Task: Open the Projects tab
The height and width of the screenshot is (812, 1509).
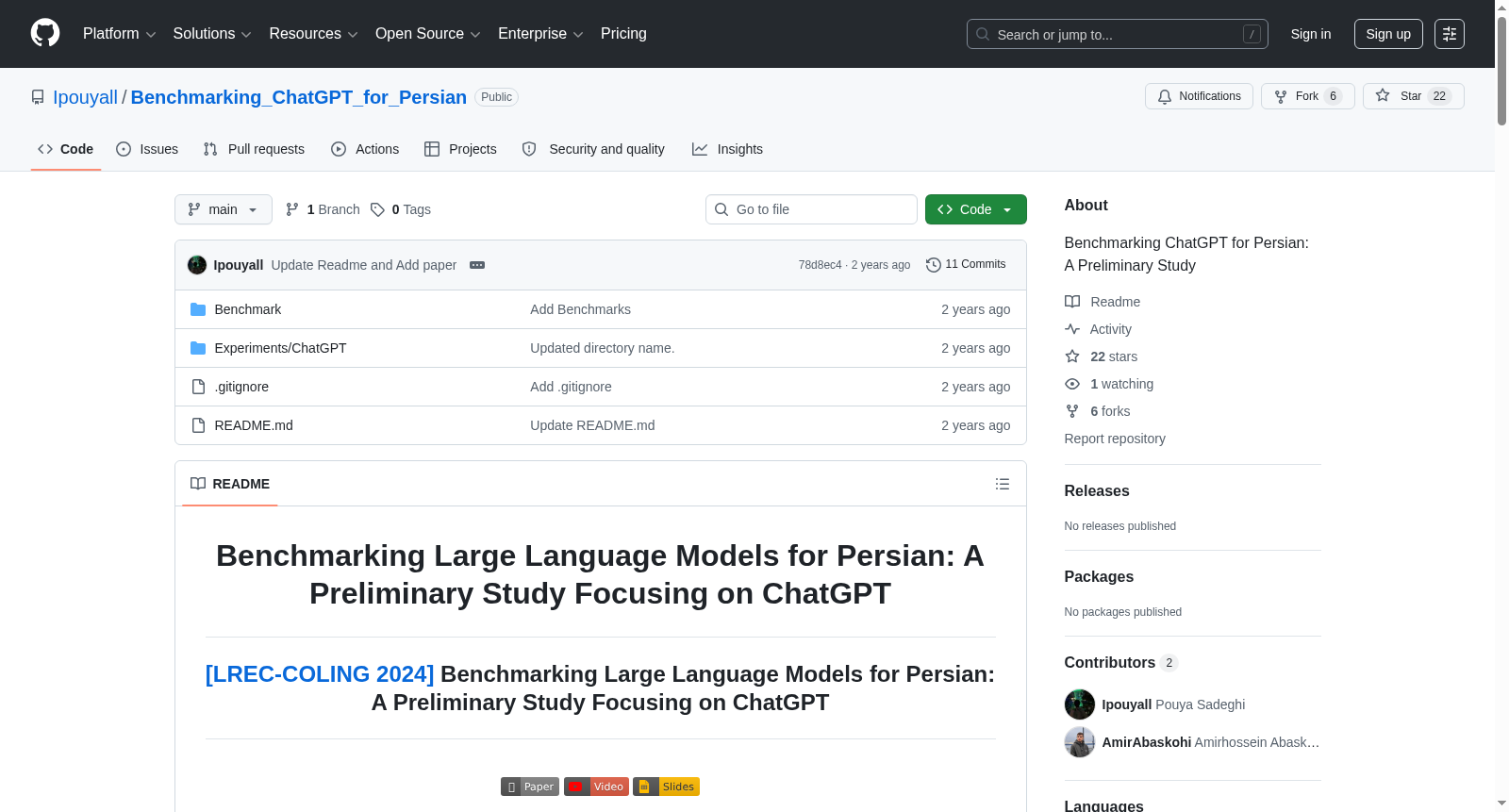Action: pos(460,149)
